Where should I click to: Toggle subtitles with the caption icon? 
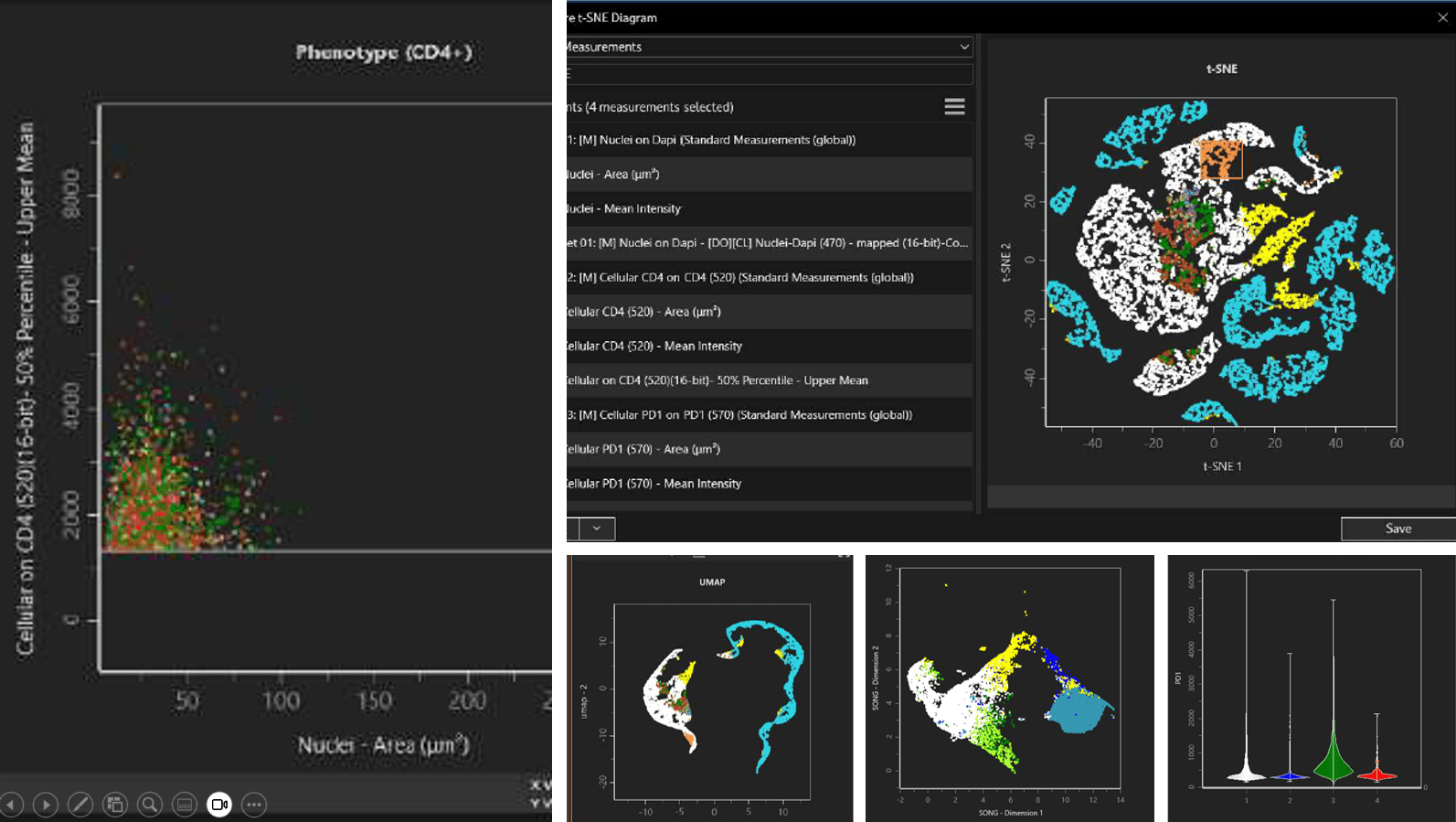[x=185, y=805]
